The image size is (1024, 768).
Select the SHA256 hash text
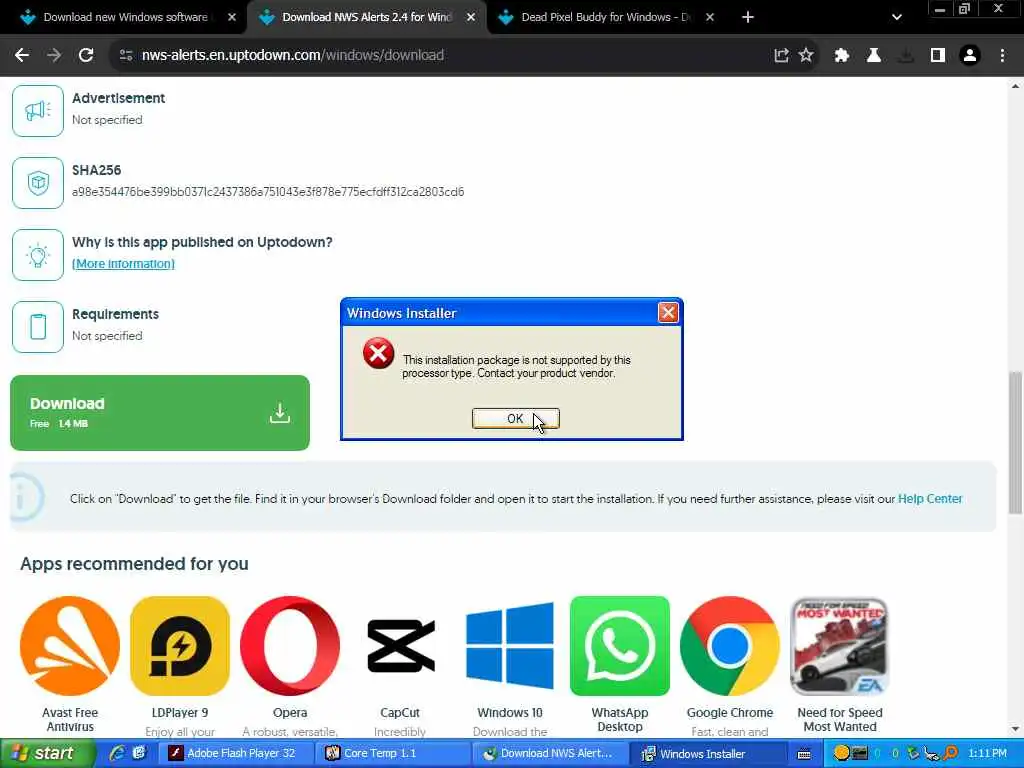[x=268, y=192]
